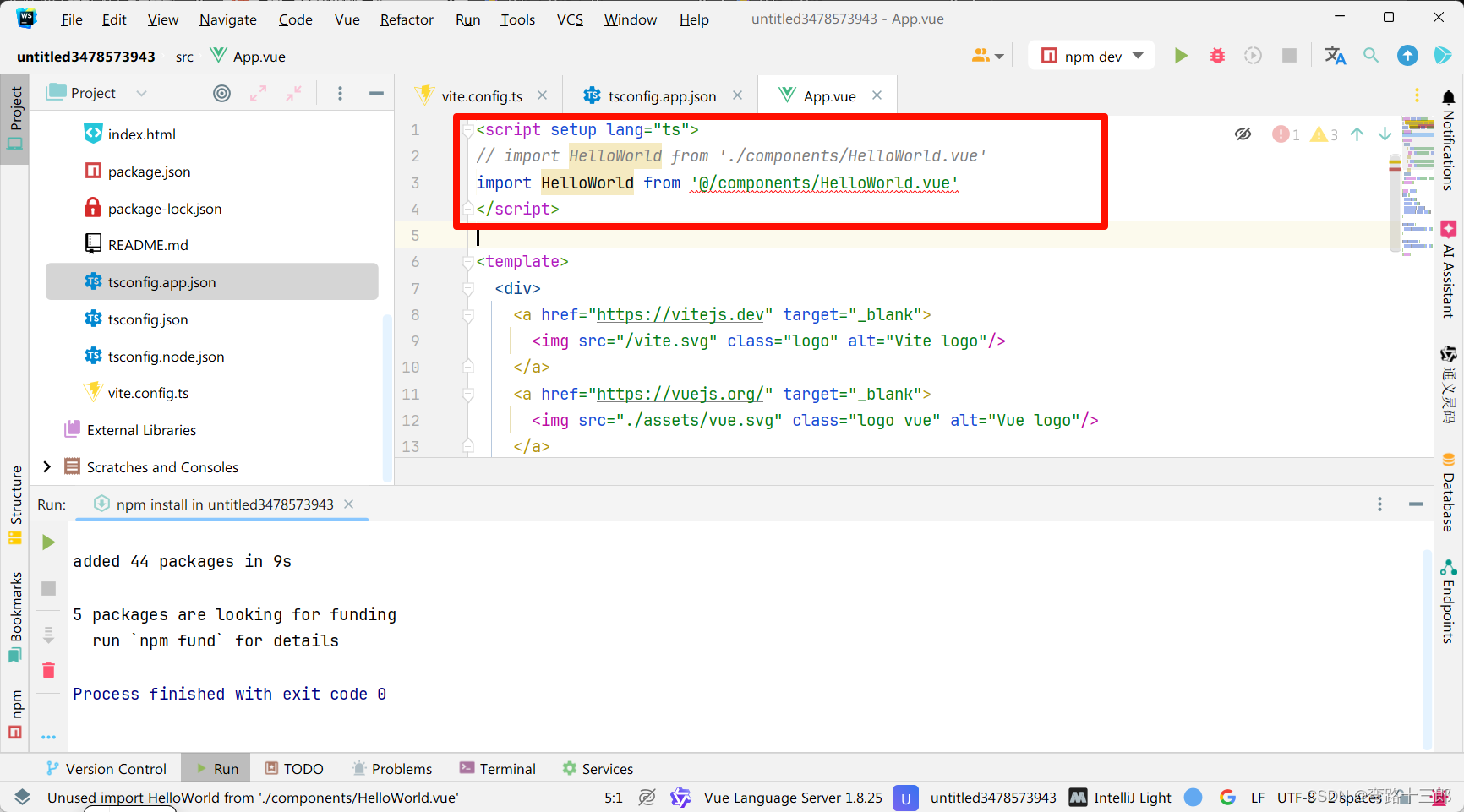Image resolution: width=1464 pixels, height=812 pixels.
Task: Open Run panel options menu
Action: coord(1379,504)
